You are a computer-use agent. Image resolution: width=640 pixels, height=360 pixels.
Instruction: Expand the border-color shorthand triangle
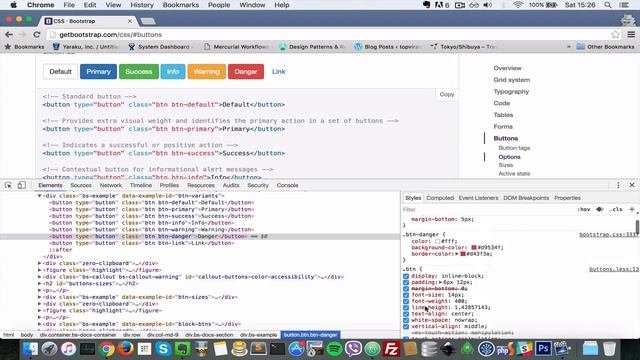[x=457, y=254]
